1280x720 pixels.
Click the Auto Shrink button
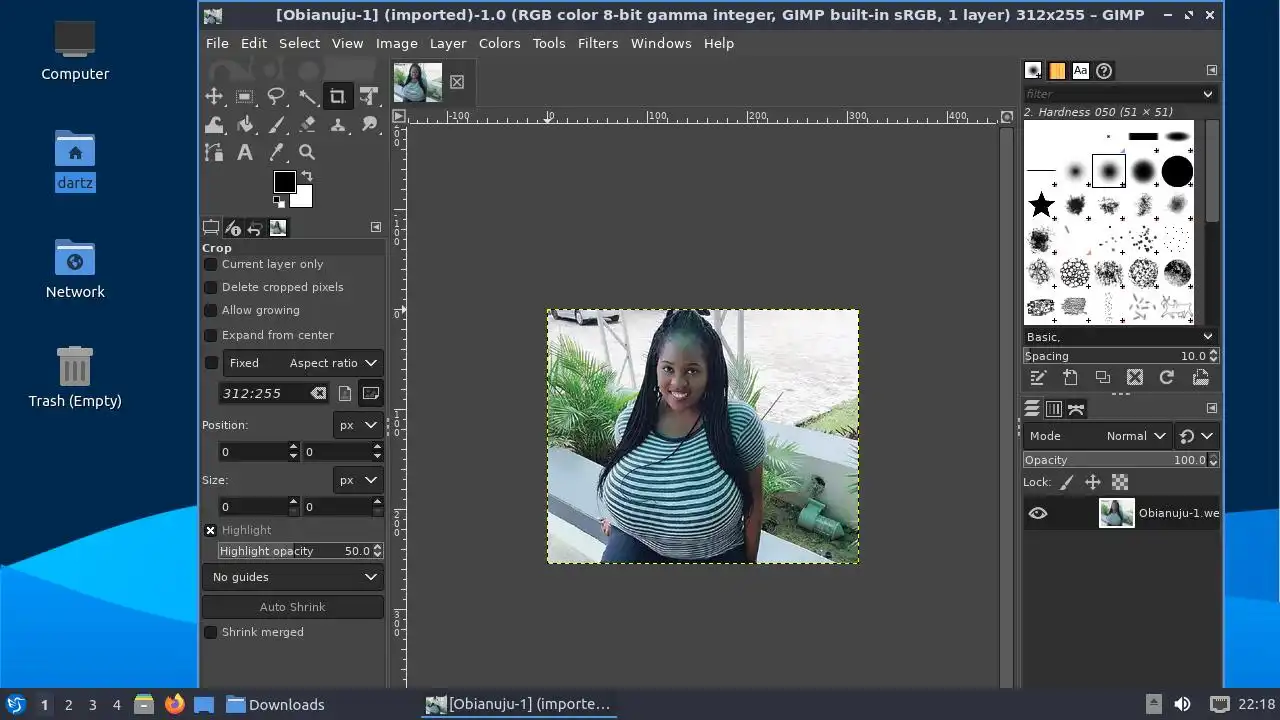click(293, 607)
